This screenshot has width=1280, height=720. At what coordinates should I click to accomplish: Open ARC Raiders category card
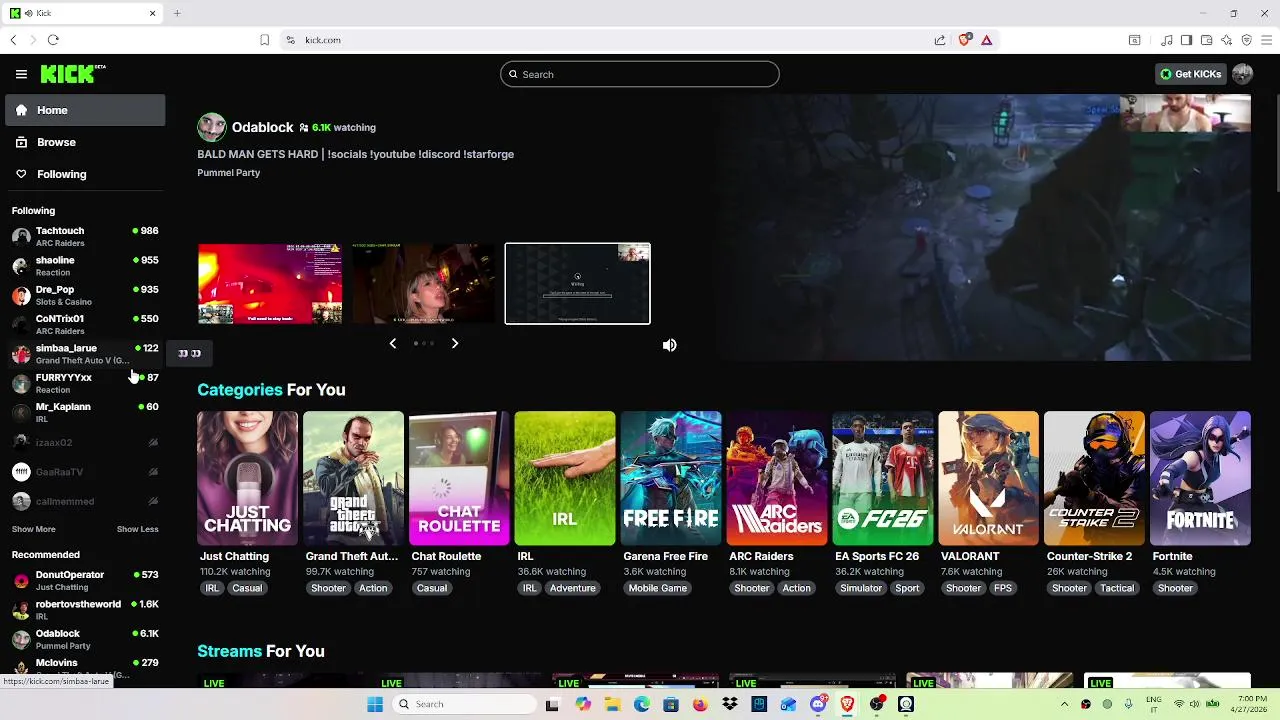[777, 478]
